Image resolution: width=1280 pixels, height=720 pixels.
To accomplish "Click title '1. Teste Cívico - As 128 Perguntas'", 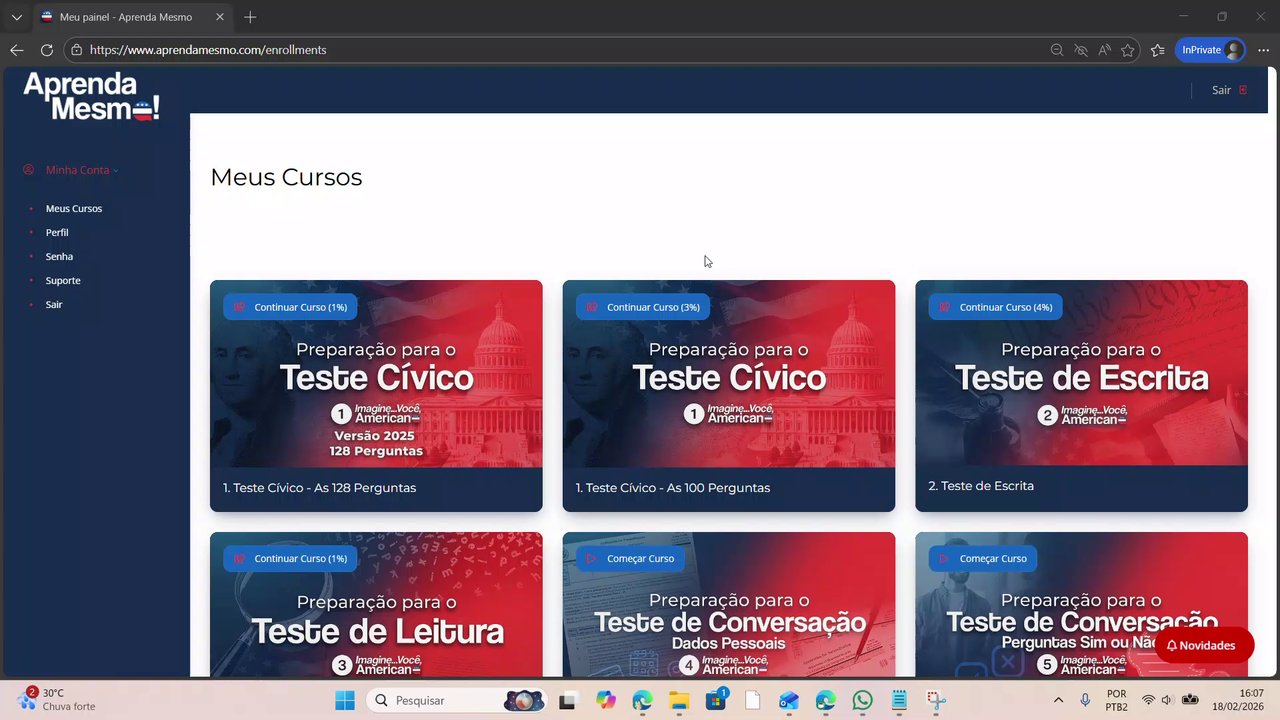I will click(x=320, y=488).
